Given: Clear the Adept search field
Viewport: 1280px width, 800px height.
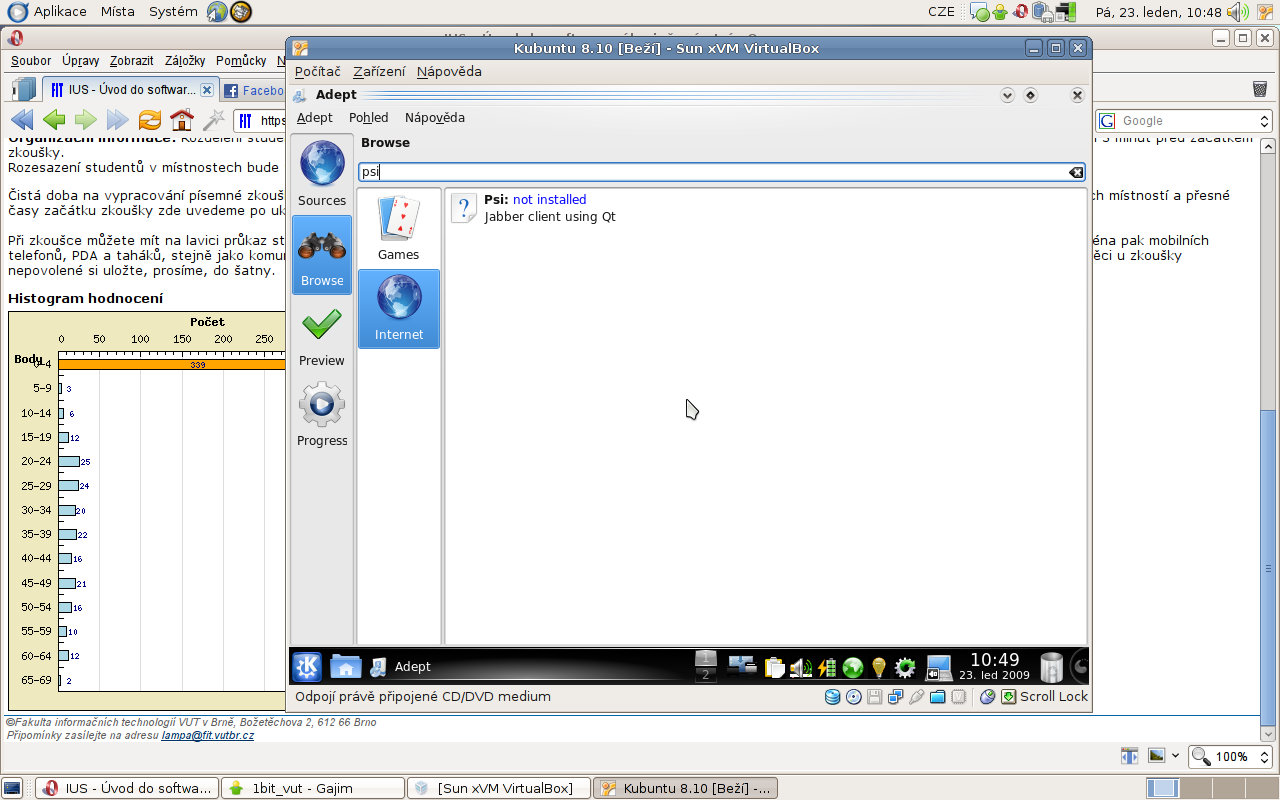Looking at the screenshot, I should [1076, 172].
